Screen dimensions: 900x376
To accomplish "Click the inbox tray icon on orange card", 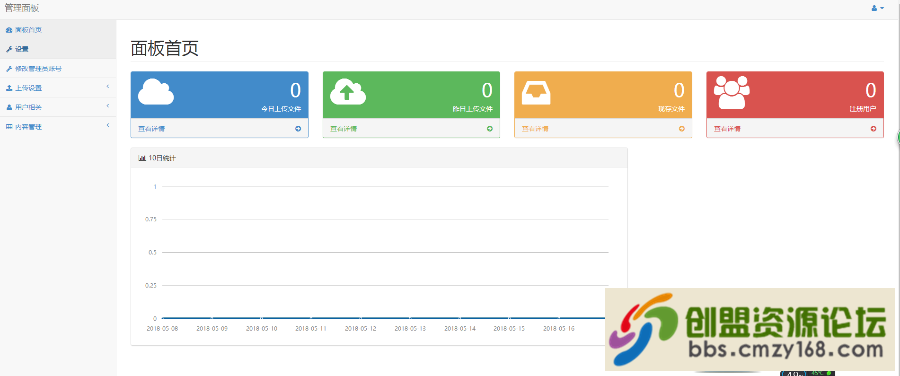I will 536,92.
